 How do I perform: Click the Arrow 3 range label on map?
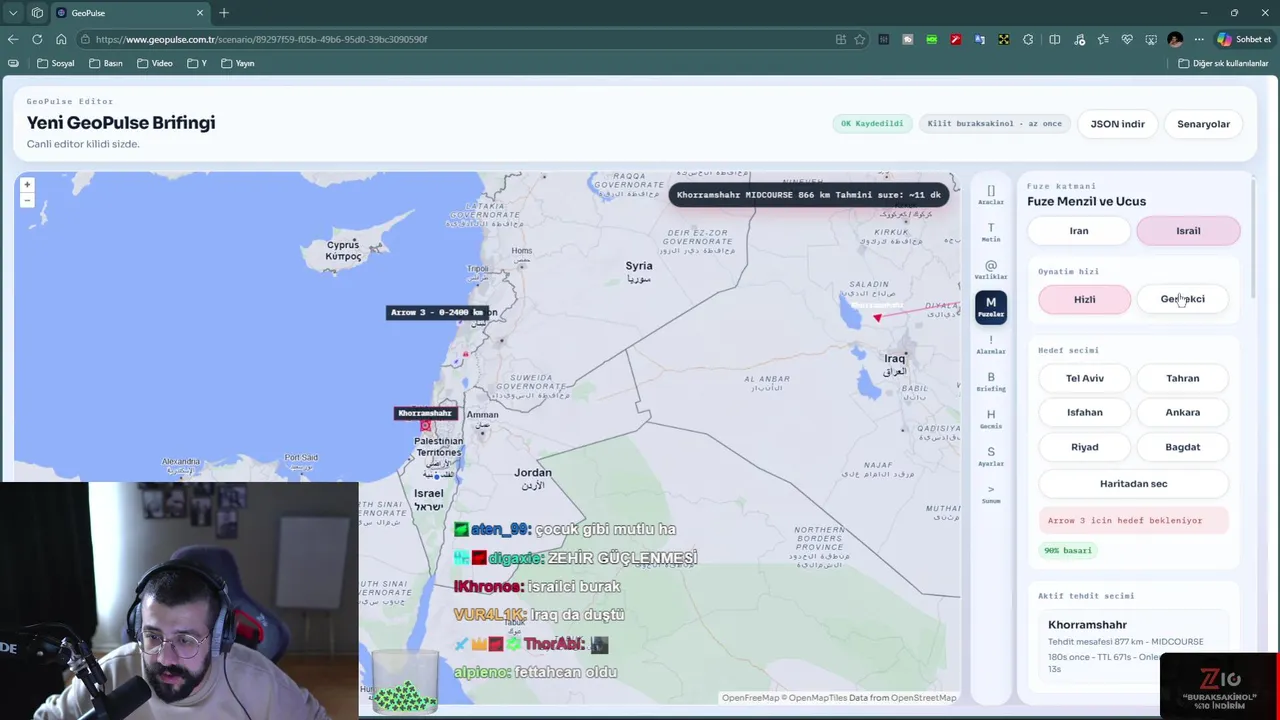tap(437, 312)
